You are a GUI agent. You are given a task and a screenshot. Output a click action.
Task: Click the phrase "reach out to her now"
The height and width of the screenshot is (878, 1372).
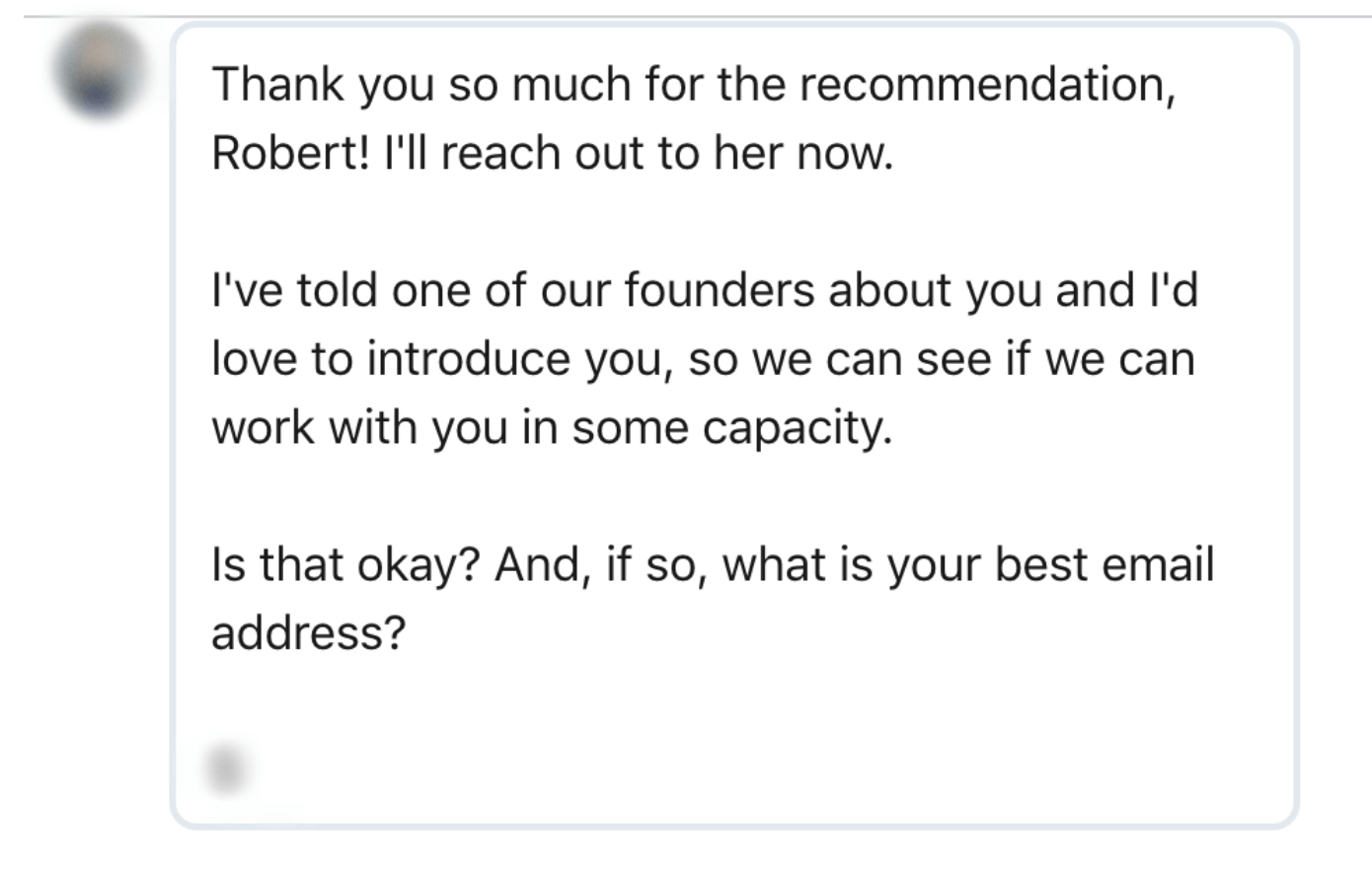pyautogui.click(x=666, y=154)
